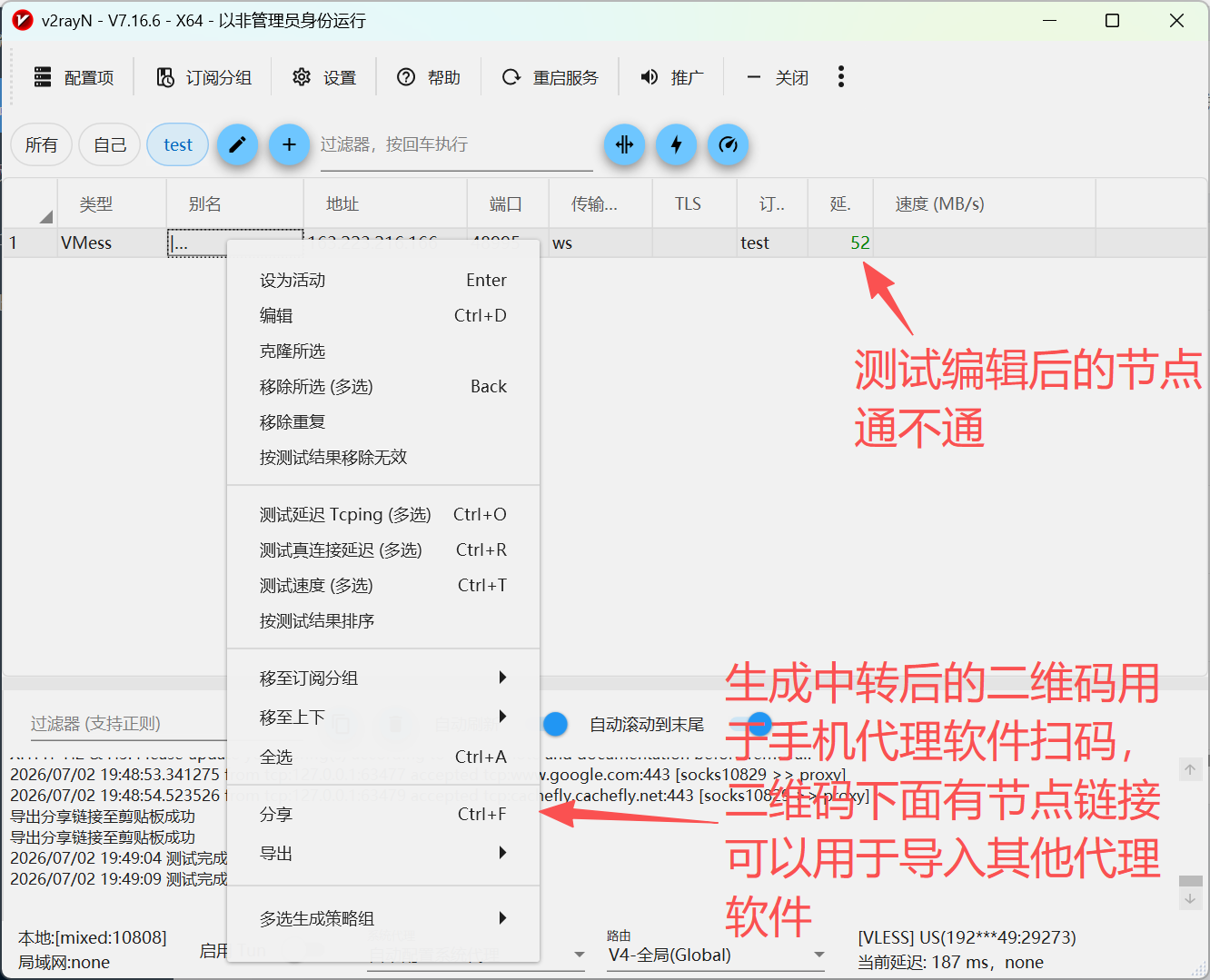Choose 移除重复 from context menu
1210x980 pixels.
(x=383, y=422)
